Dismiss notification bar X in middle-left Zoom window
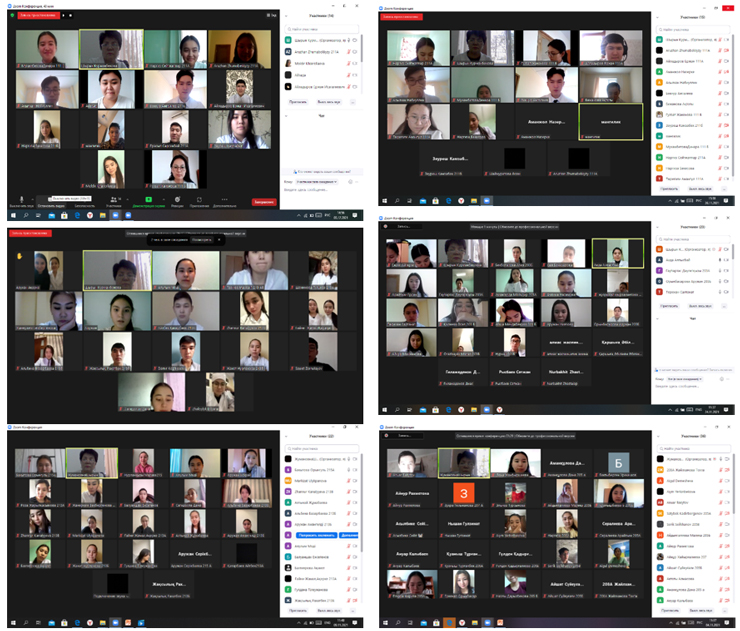Viewport: 740px width, 631px height. (219, 240)
